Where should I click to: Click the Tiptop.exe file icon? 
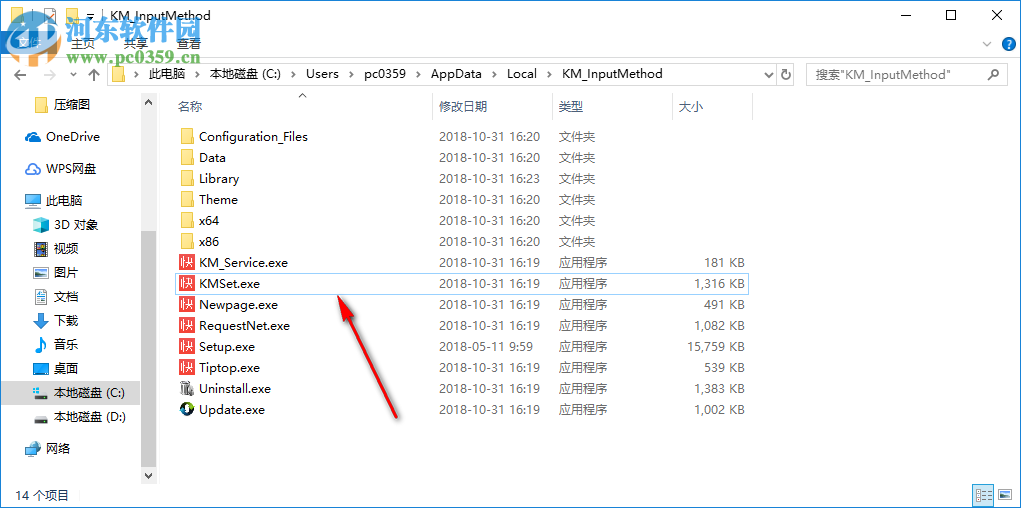click(188, 368)
